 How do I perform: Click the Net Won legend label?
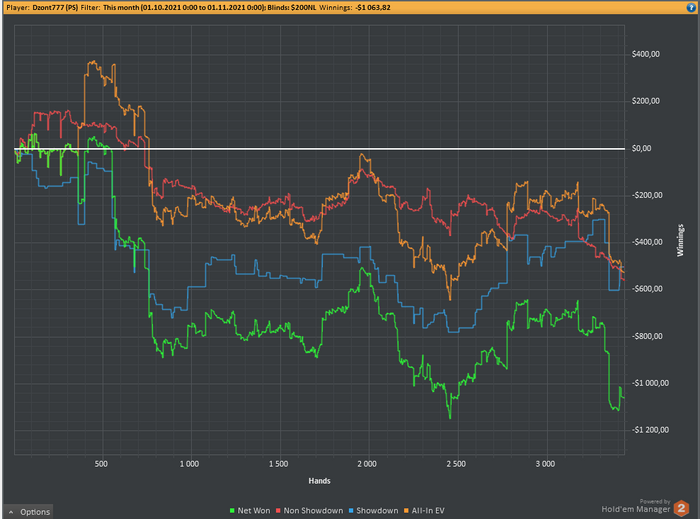pyautogui.click(x=254, y=511)
